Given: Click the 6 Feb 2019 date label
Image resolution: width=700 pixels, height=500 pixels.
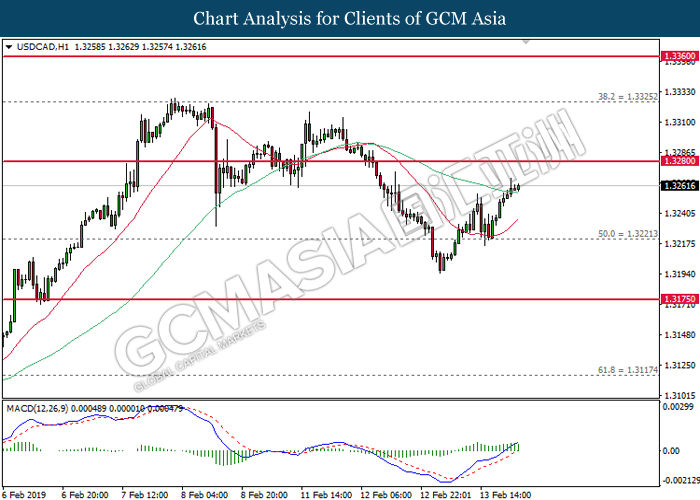Looking at the screenshot, I should point(24,495).
